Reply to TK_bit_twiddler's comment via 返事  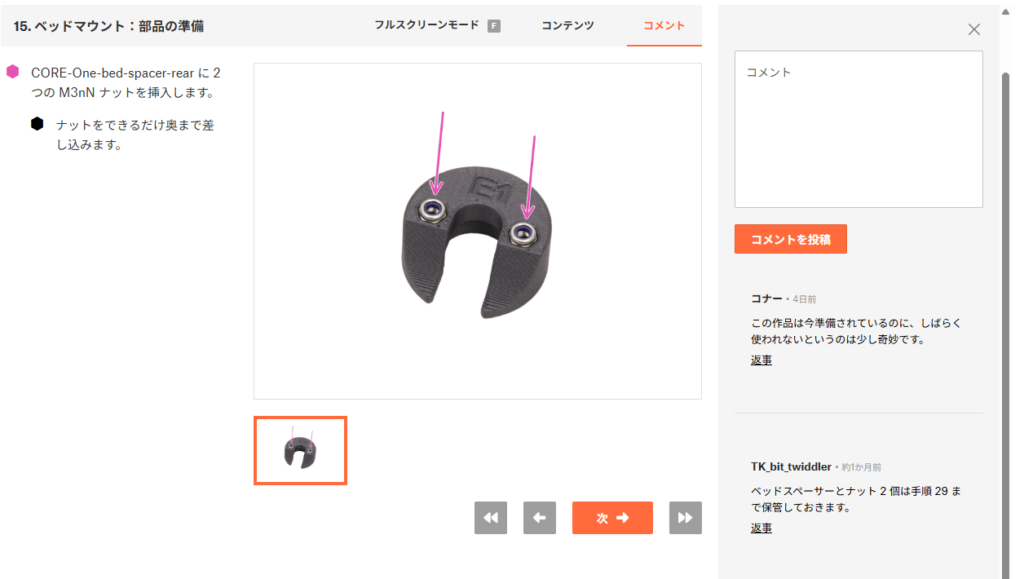[x=761, y=527]
